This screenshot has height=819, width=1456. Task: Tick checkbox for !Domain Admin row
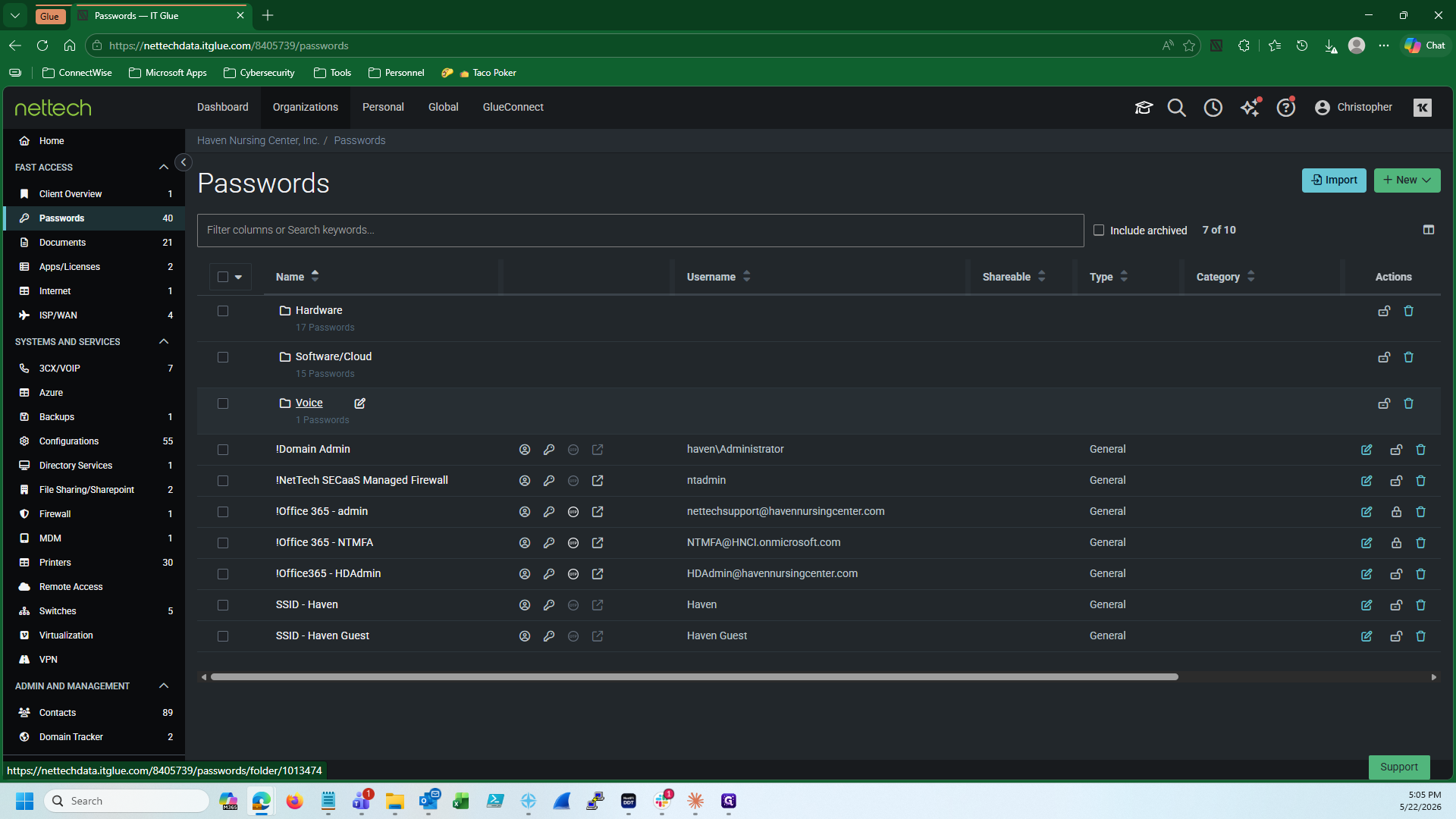[x=223, y=450]
